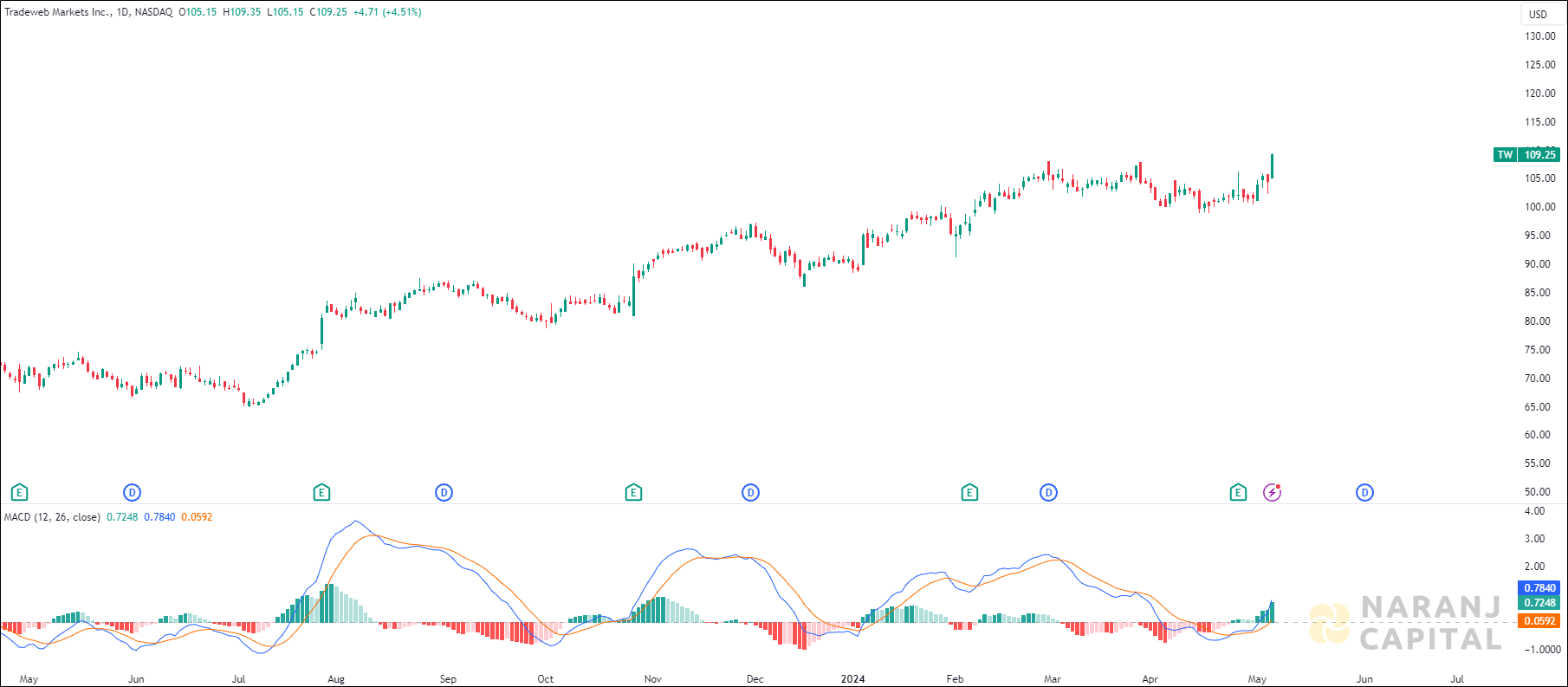The height and width of the screenshot is (687, 1568).
Task: Click the 50.00 price axis label
Action: [1538, 492]
